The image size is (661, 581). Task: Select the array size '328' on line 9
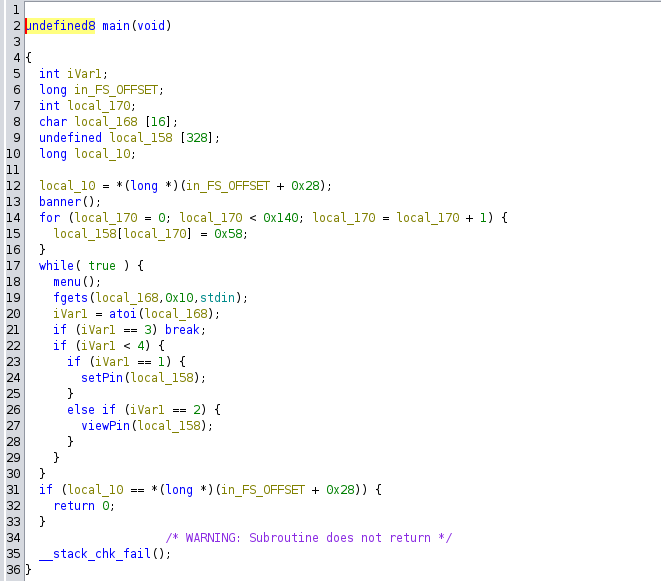pos(197,137)
